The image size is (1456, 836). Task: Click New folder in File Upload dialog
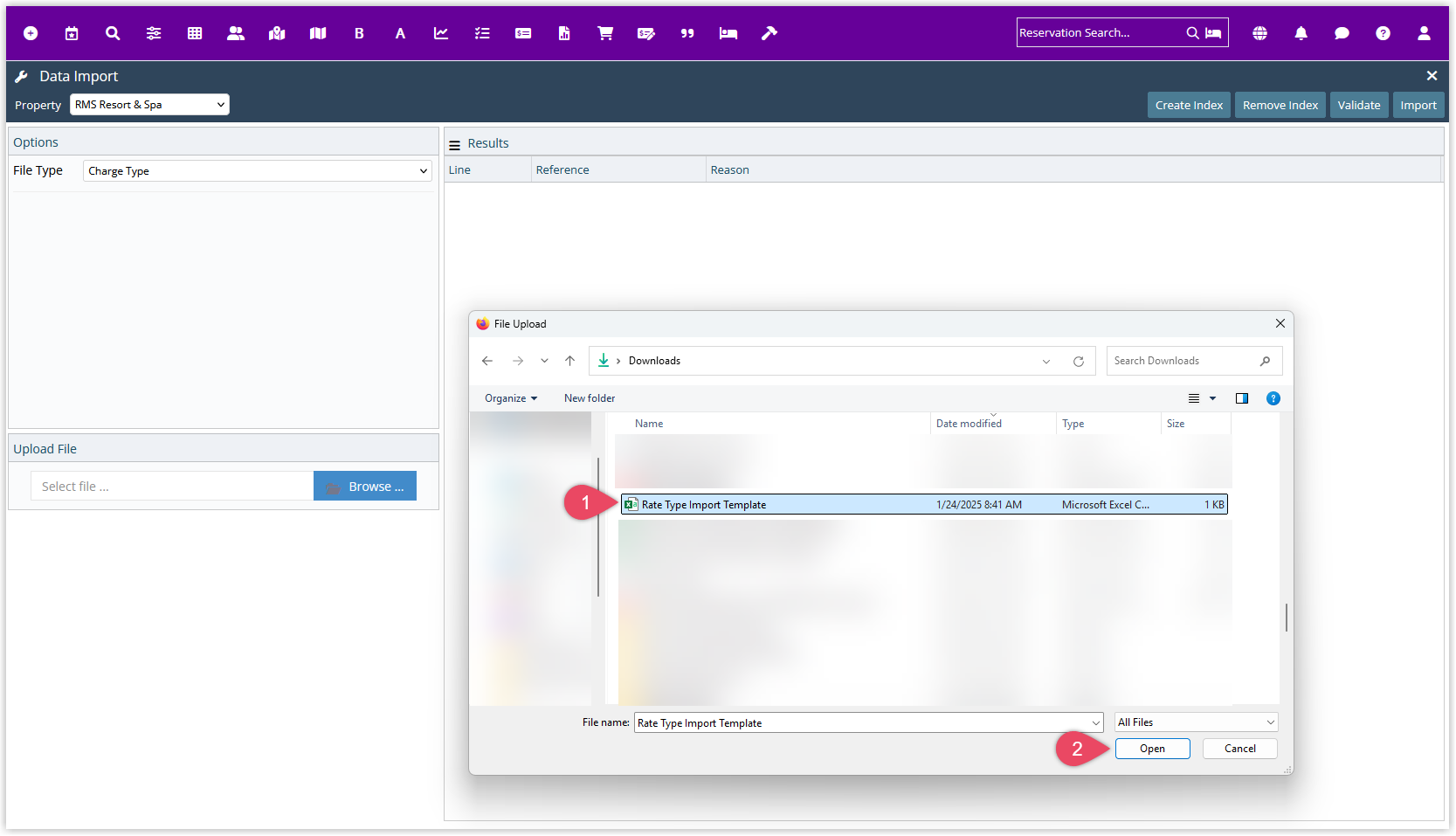(590, 398)
